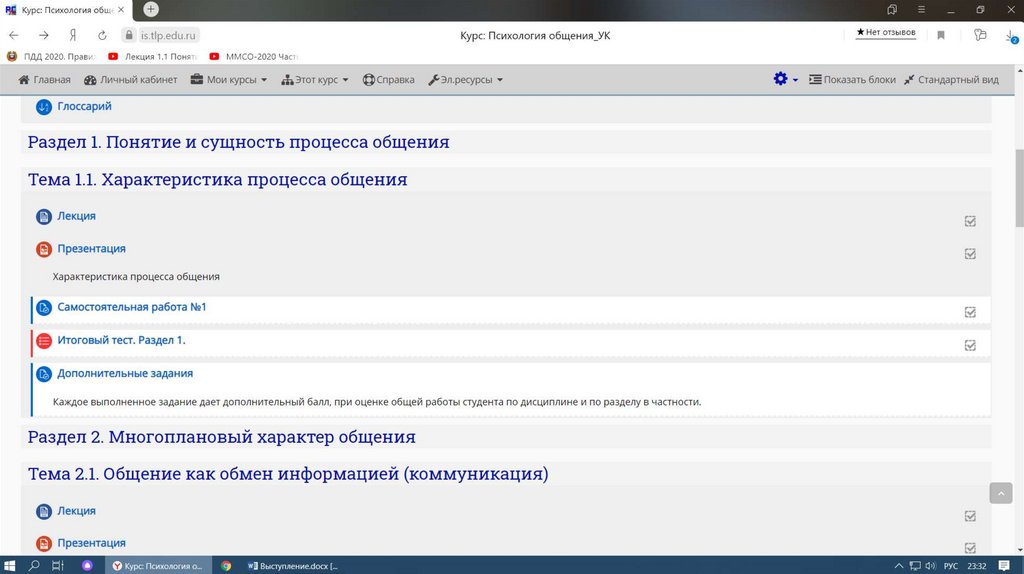This screenshot has height=574, width=1024.
Task: Open the Главная menu item
Action: (x=45, y=80)
